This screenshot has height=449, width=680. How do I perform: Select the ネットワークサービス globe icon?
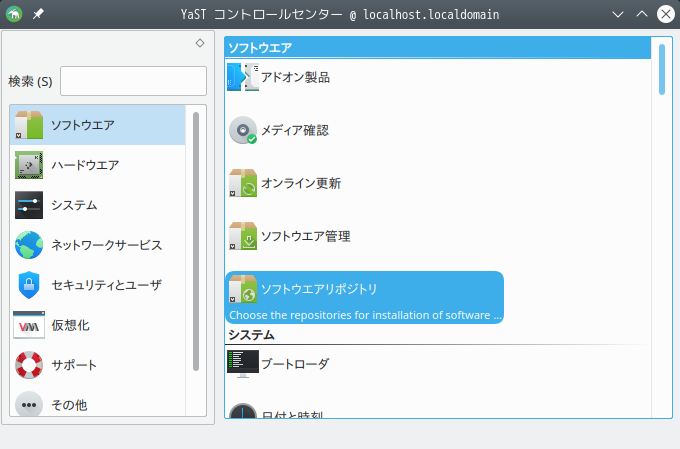click(x=29, y=245)
